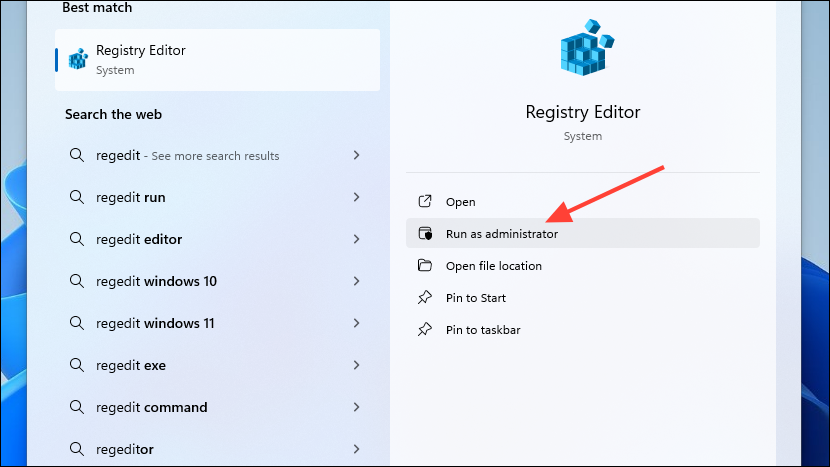Screen dimensions: 830x467
Task: Click 'System' subtitle in best match result
Action: pyautogui.click(x=115, y=70)
